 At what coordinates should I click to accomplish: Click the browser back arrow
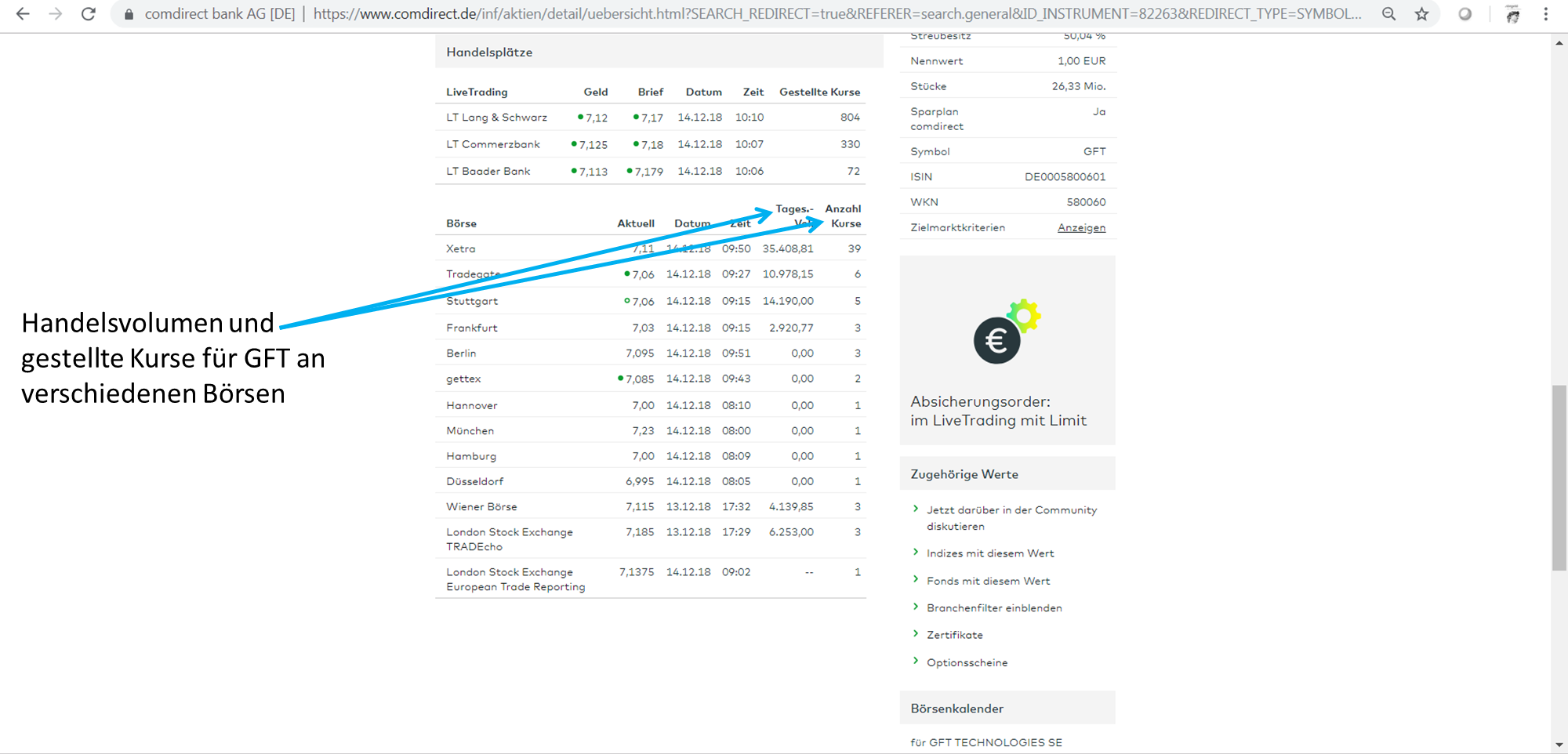(23, 14)
